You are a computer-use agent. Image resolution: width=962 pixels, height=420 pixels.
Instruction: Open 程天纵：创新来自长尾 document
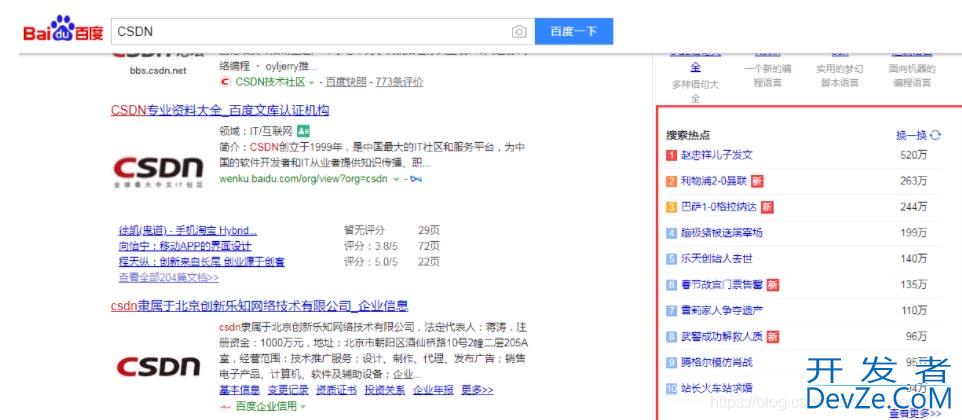pos(201,262)
